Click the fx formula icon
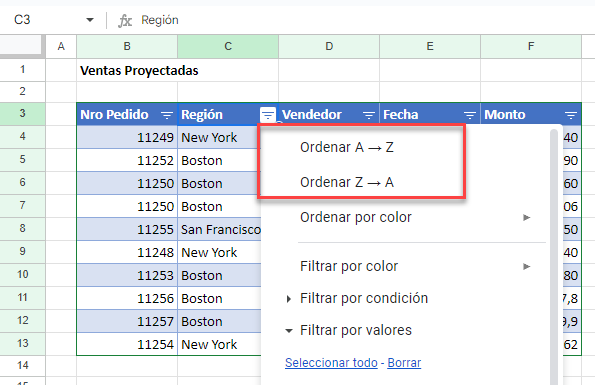The image size is (595, 385). point(125,20)
